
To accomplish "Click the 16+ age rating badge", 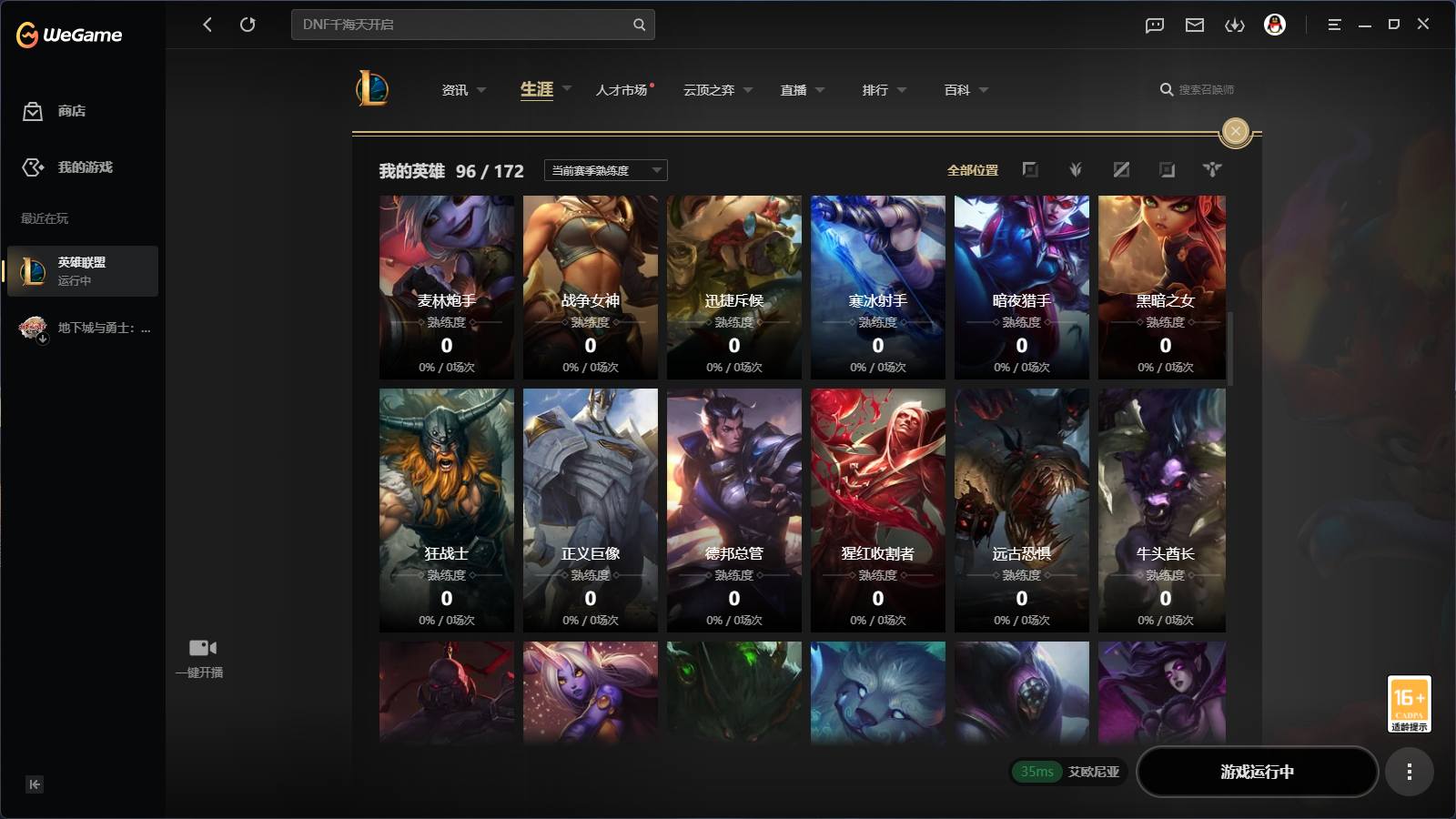I will pos(1409,703).
